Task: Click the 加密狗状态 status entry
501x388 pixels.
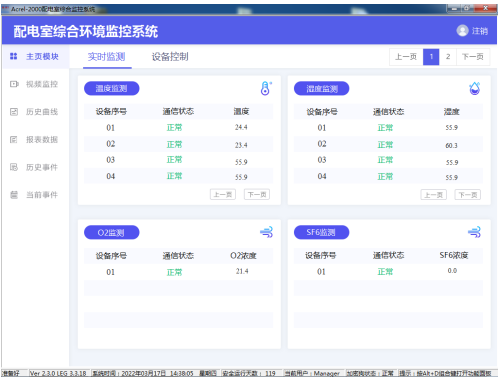Action: pos(370,373)
